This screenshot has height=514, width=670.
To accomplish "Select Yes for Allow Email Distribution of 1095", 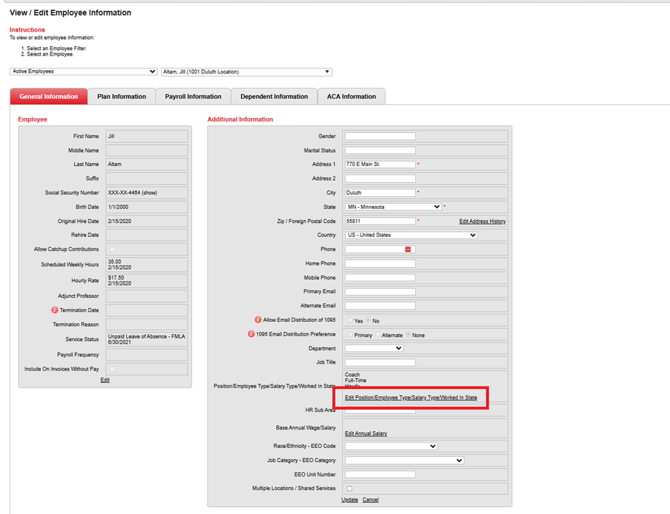I will pos(349,321).
